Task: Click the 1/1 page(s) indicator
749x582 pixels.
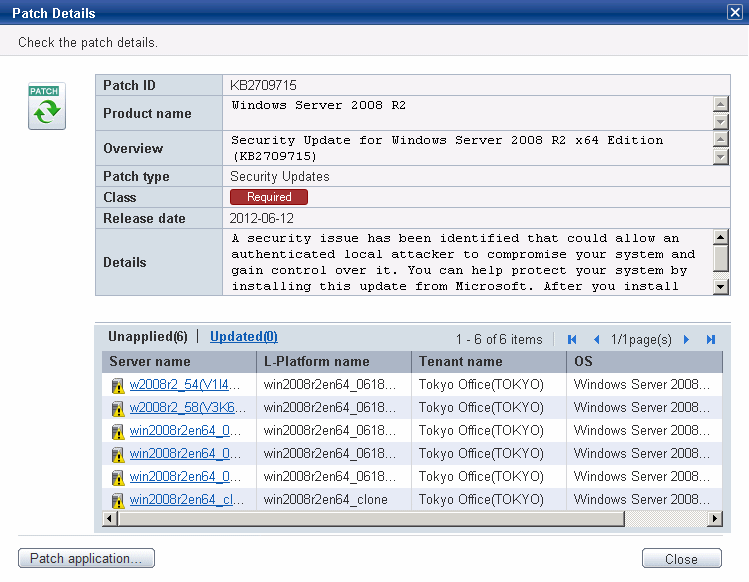Action: coord(641,339)
